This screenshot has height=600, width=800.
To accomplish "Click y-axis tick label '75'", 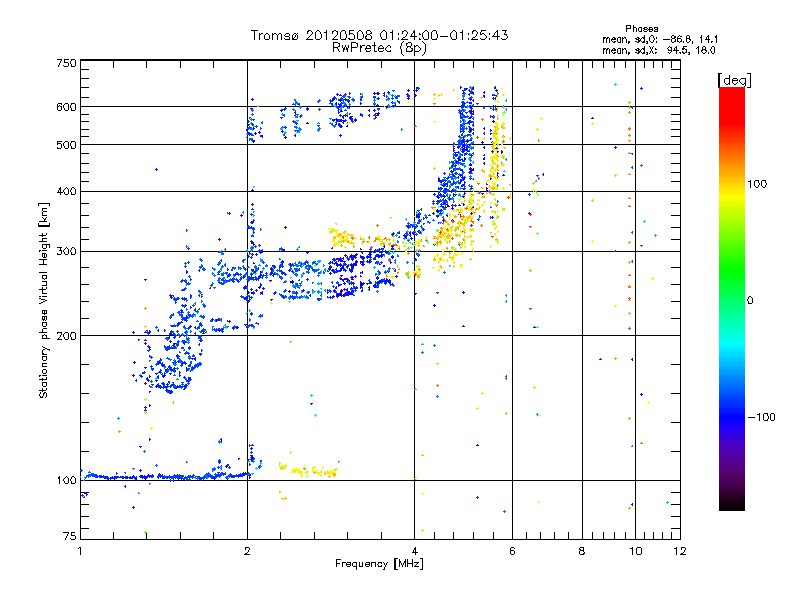I will pos(69,536).
